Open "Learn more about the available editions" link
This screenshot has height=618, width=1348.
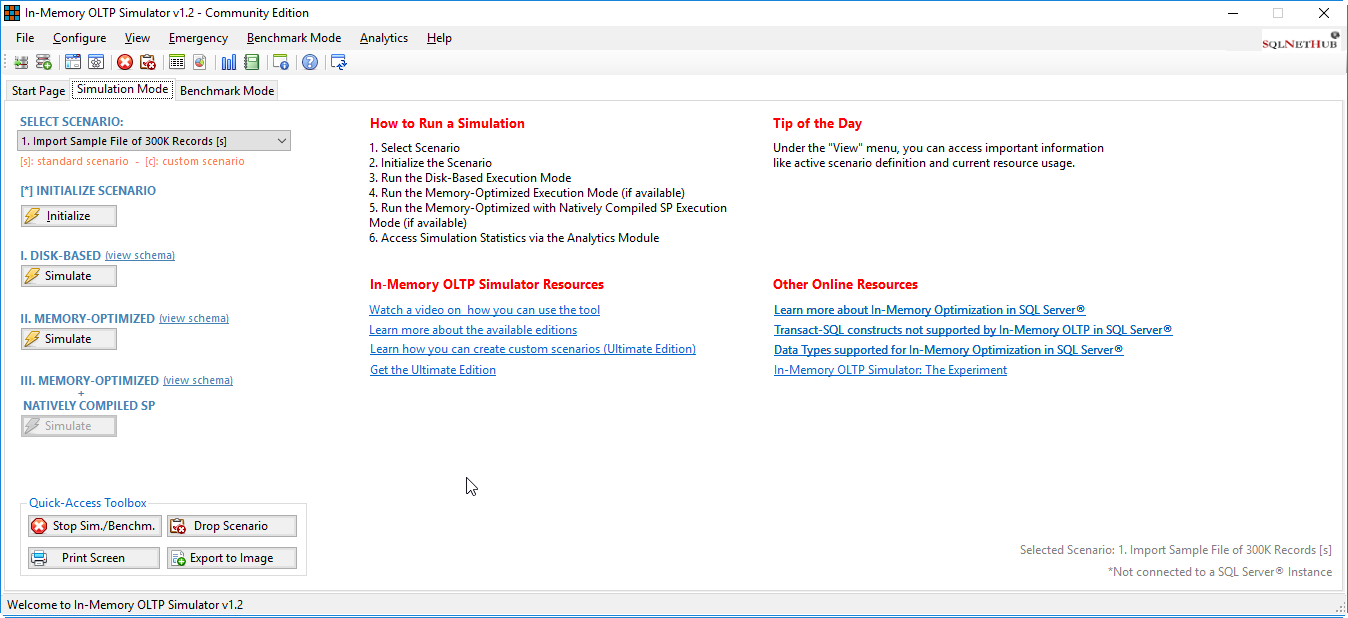(x=473, y=330)
